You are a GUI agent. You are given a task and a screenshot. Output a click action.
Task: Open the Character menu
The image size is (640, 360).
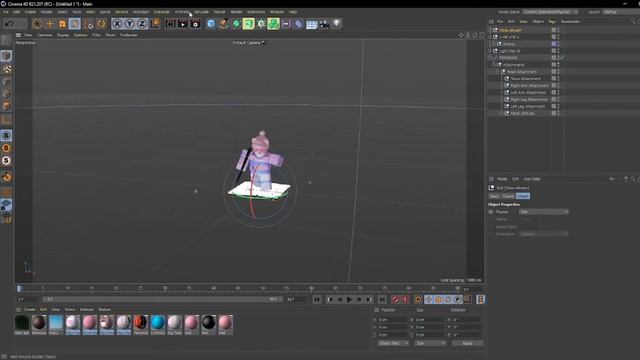(x=162, y=12)
